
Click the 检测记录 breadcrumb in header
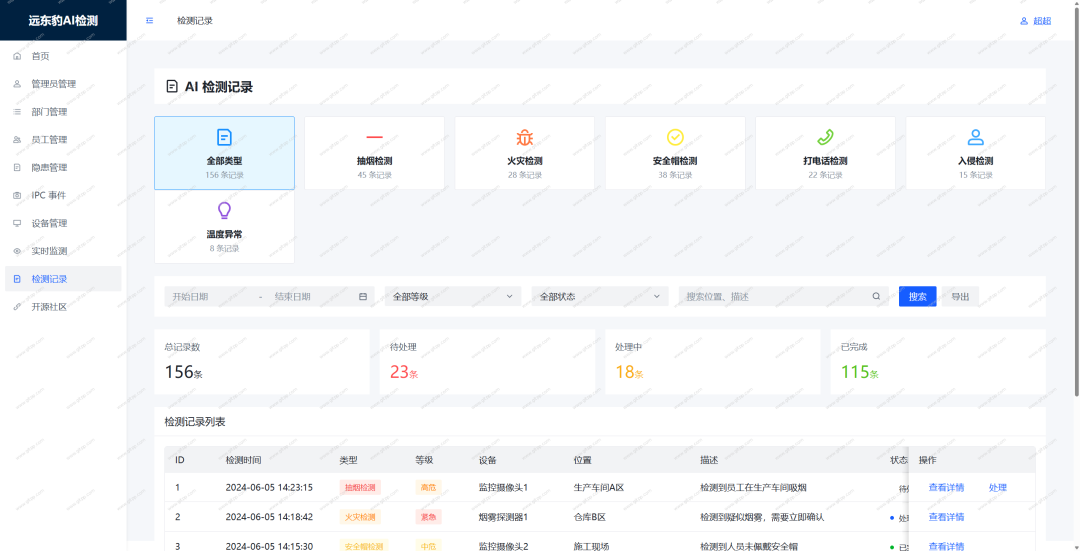[x=195, y=21]
